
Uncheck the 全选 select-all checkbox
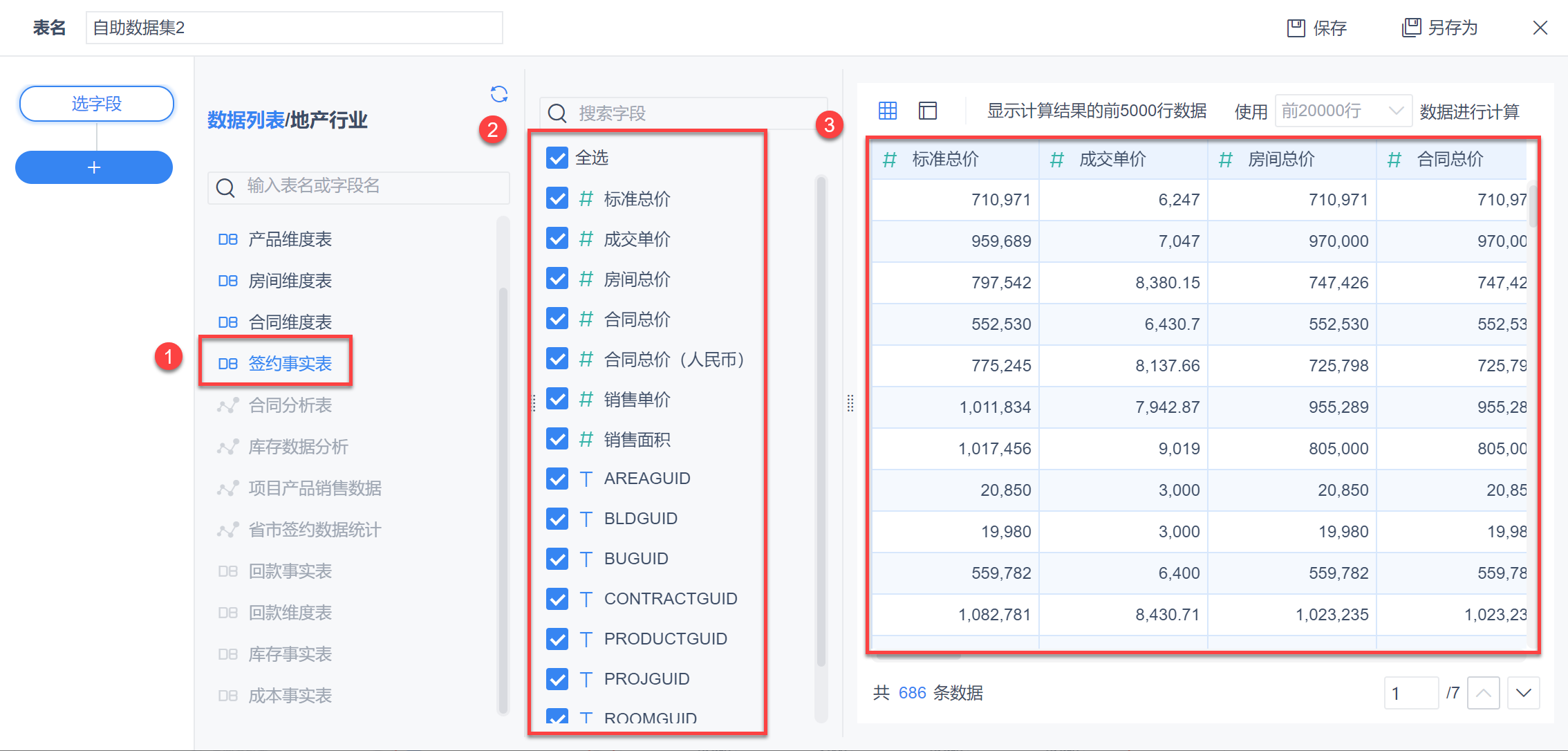click(557, 158)
